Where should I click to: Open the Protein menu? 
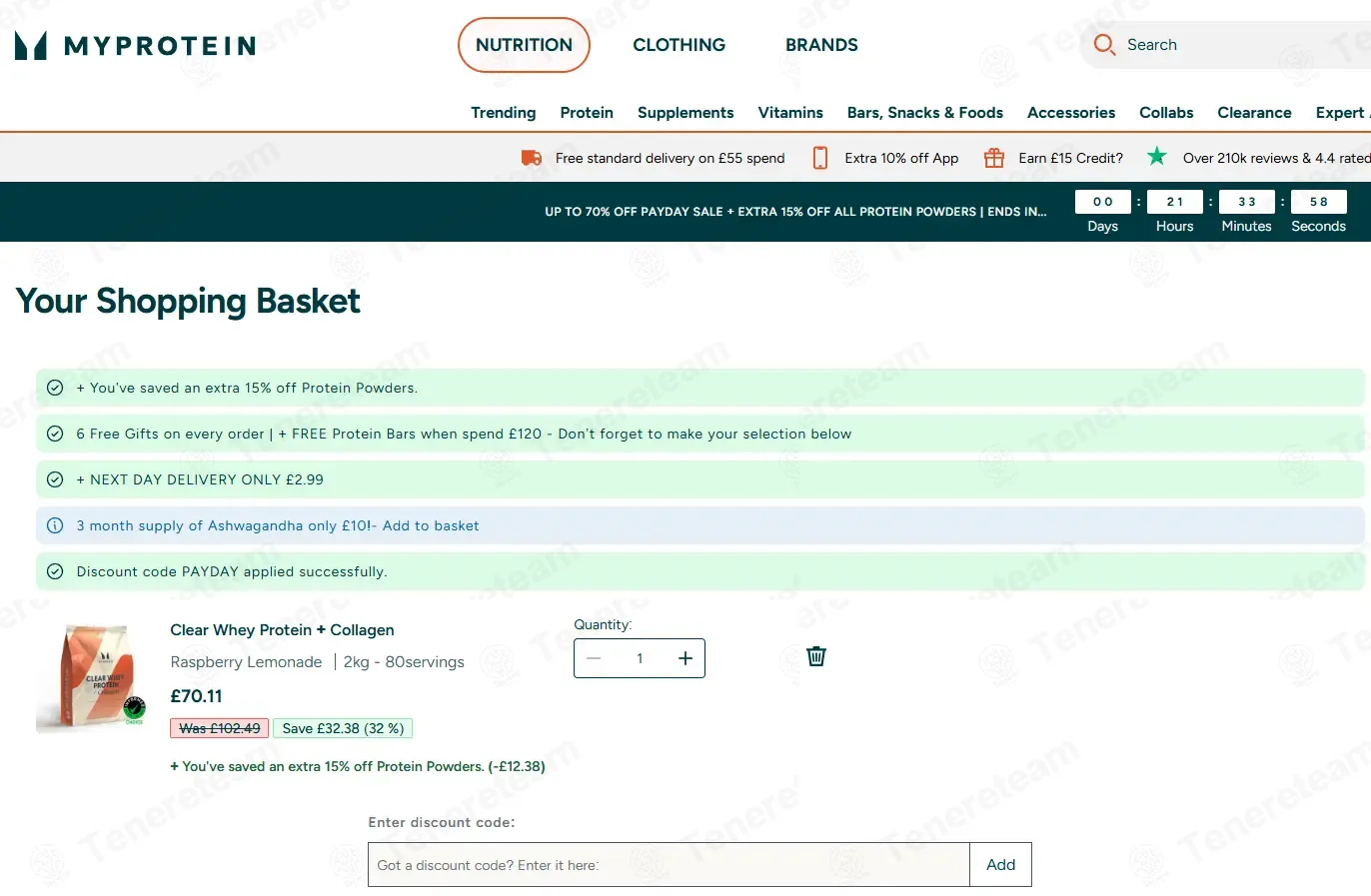[x=587, y=113]
